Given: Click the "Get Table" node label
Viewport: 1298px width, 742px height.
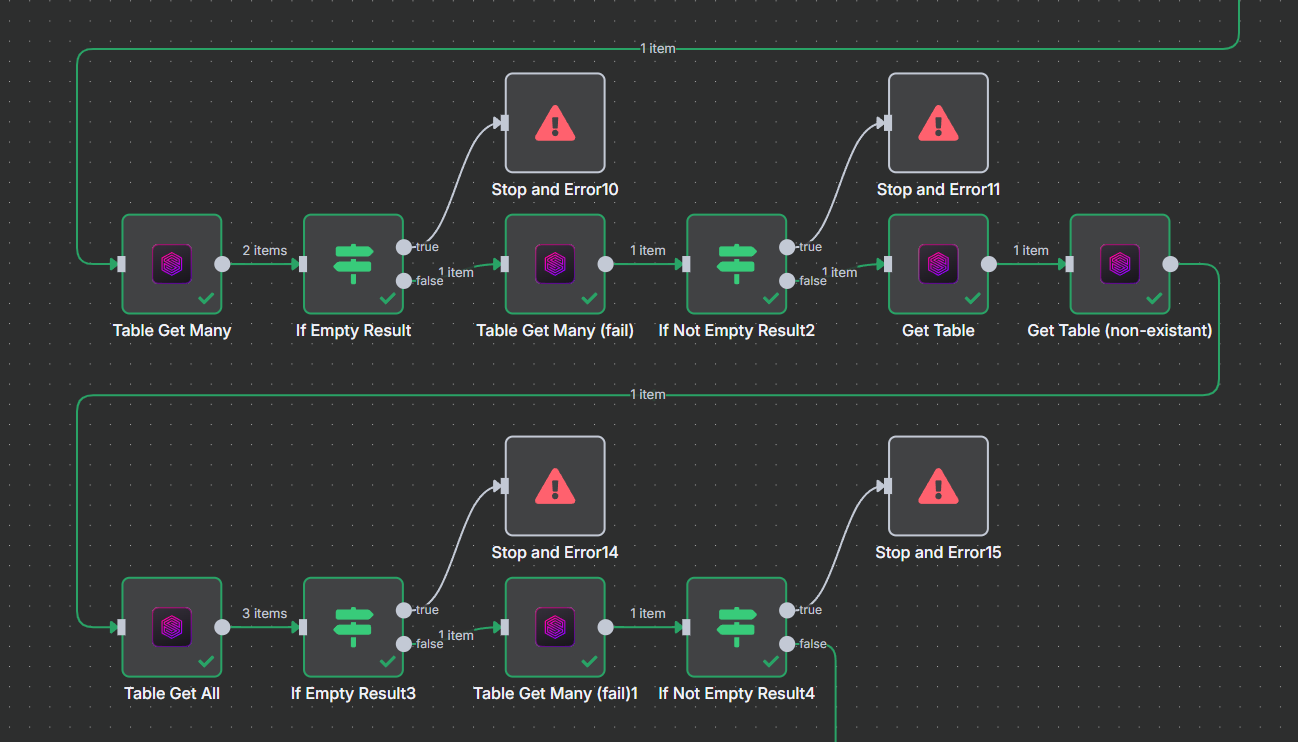Looking at the screenshot, I should point(938,331).
